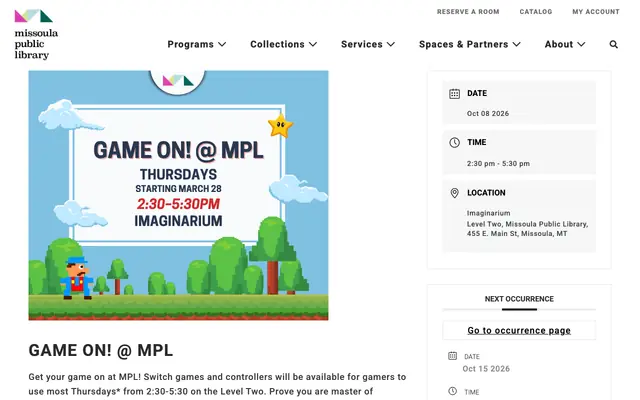Open the site search magnifier icon
This screenshot has height=400, width=640.
(x=613, y=44)
